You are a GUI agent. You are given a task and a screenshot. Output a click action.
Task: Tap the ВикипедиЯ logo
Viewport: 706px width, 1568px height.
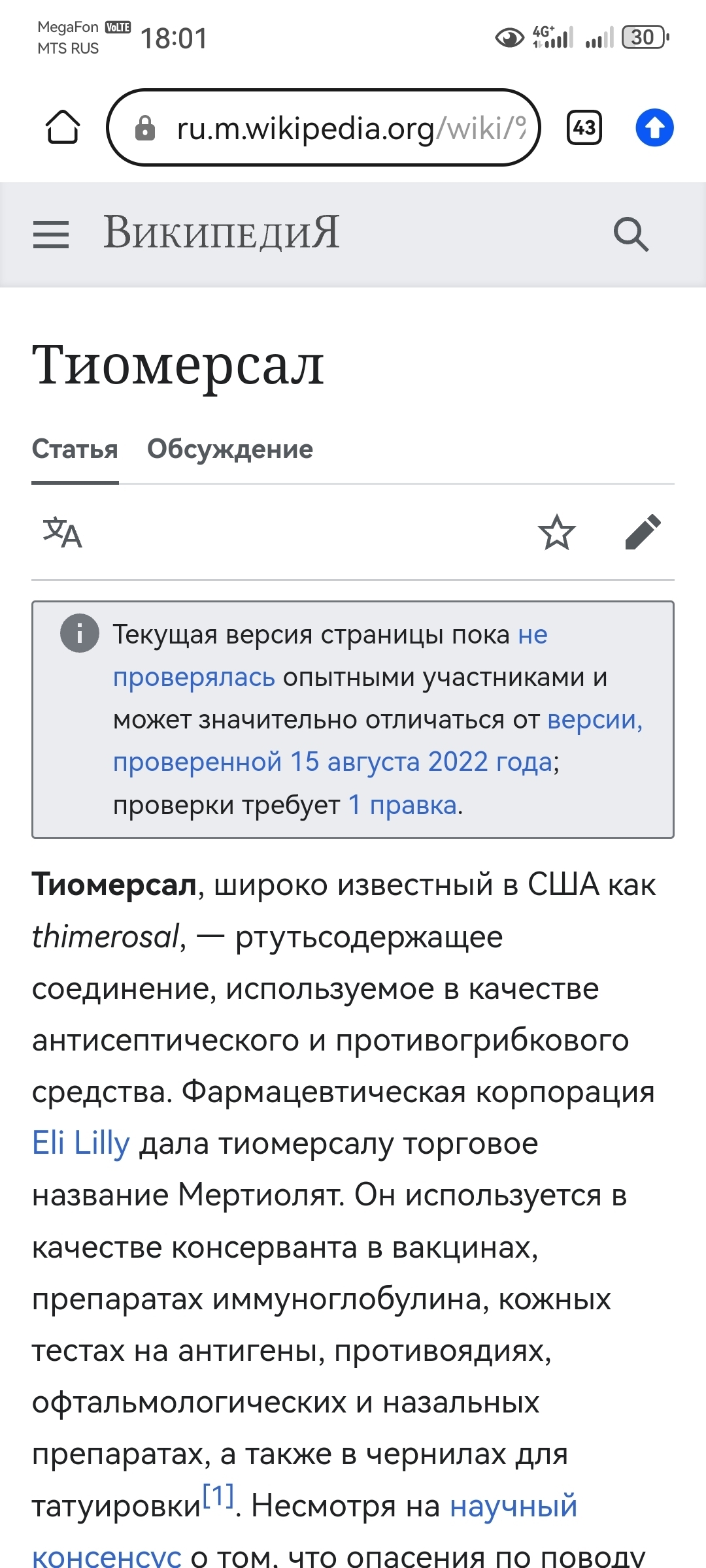222,233
